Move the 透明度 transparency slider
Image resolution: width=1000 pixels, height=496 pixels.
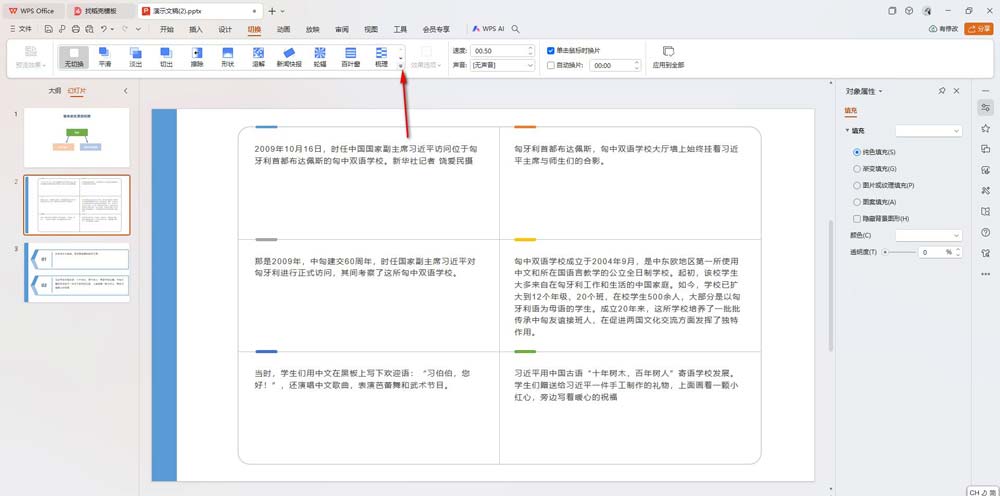pos(885,252)
